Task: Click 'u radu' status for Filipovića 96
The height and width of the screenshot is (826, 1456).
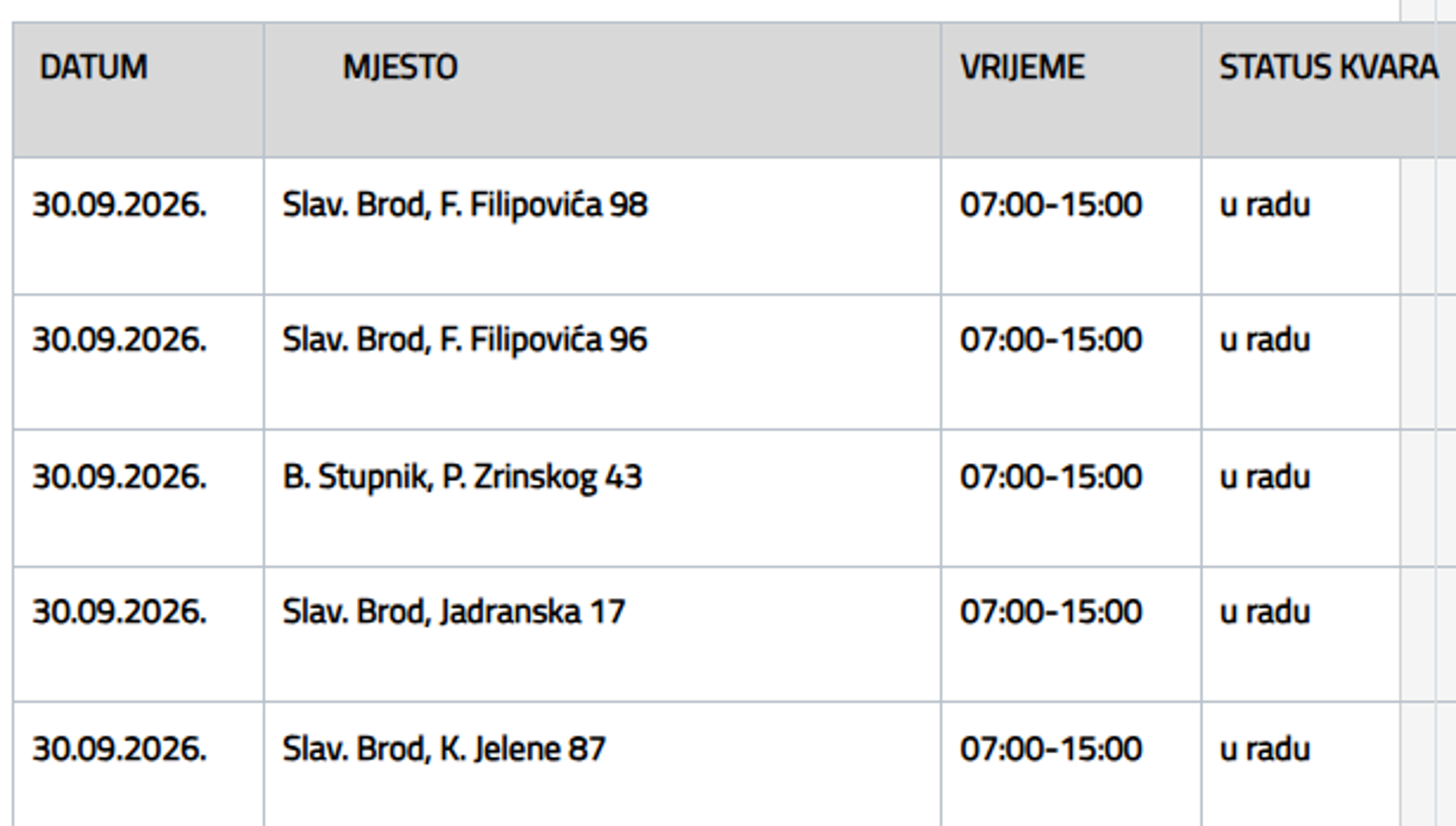Action: point(1265,340)
